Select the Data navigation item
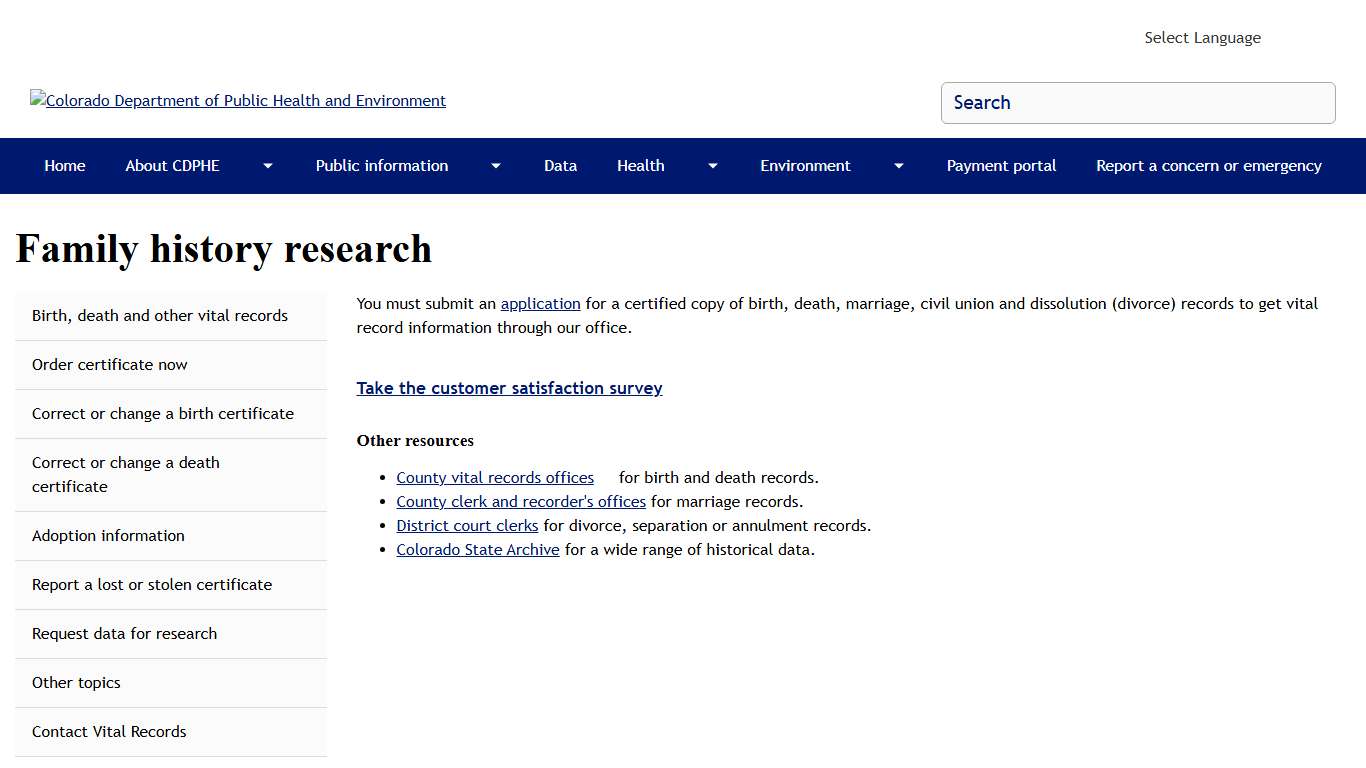Viewport: 1366px width, 768px height. tap(560, 166)
